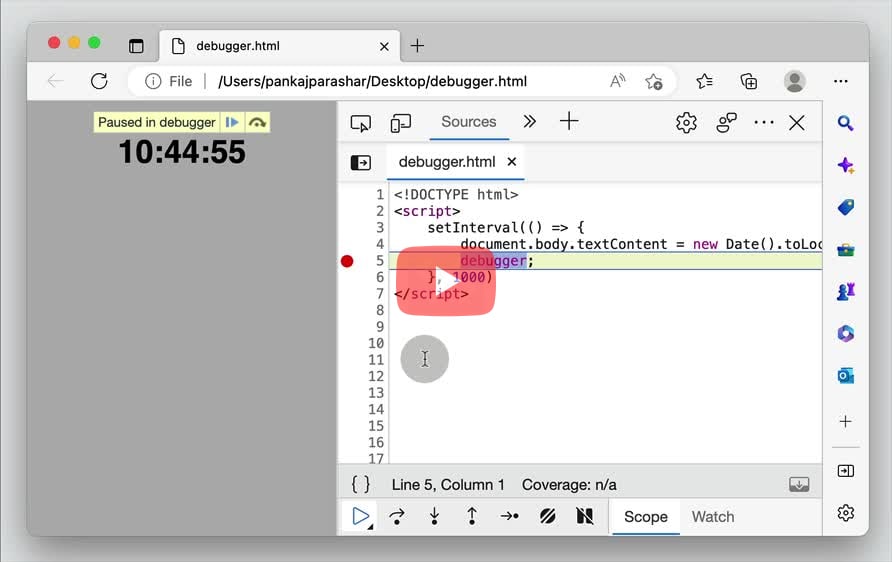Toggle Read aloud in the address bar

617,81
